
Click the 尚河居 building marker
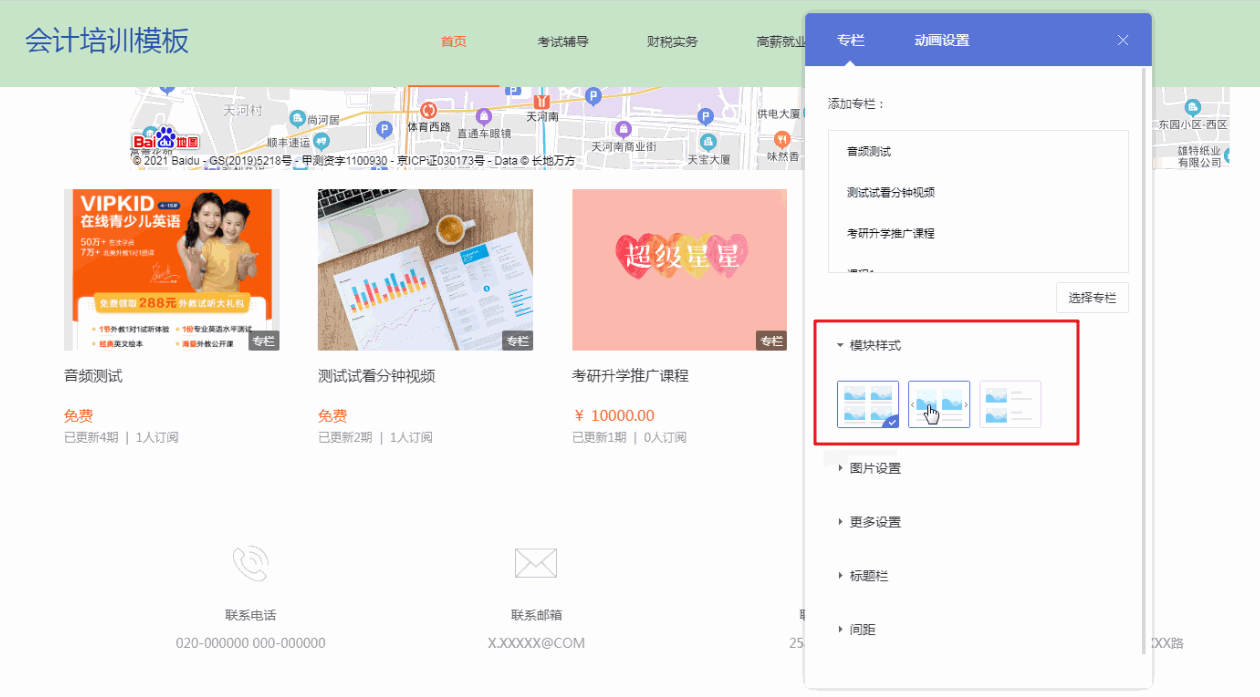[296, 120]
